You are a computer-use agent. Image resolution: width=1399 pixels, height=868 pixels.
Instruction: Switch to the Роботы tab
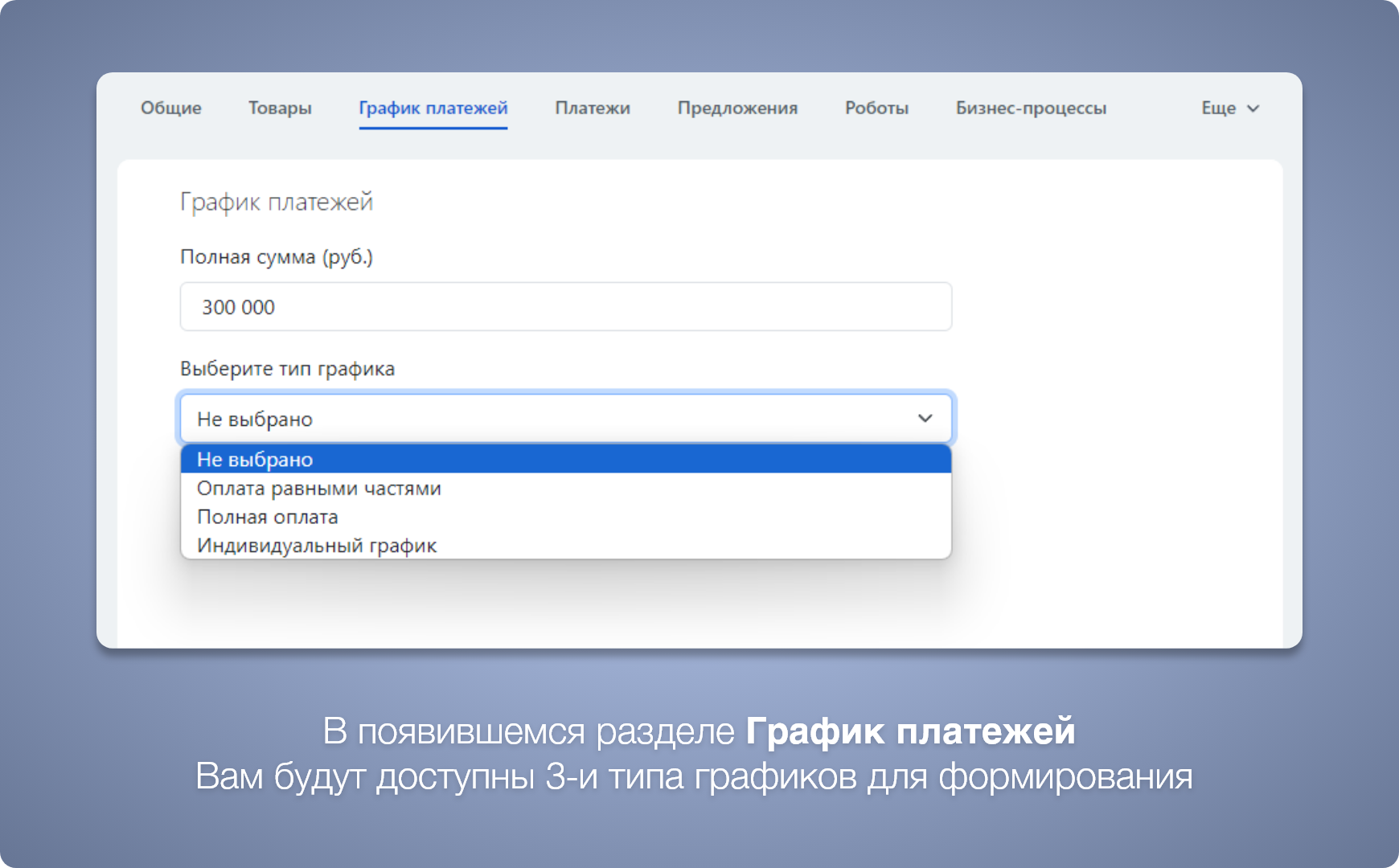876,108
